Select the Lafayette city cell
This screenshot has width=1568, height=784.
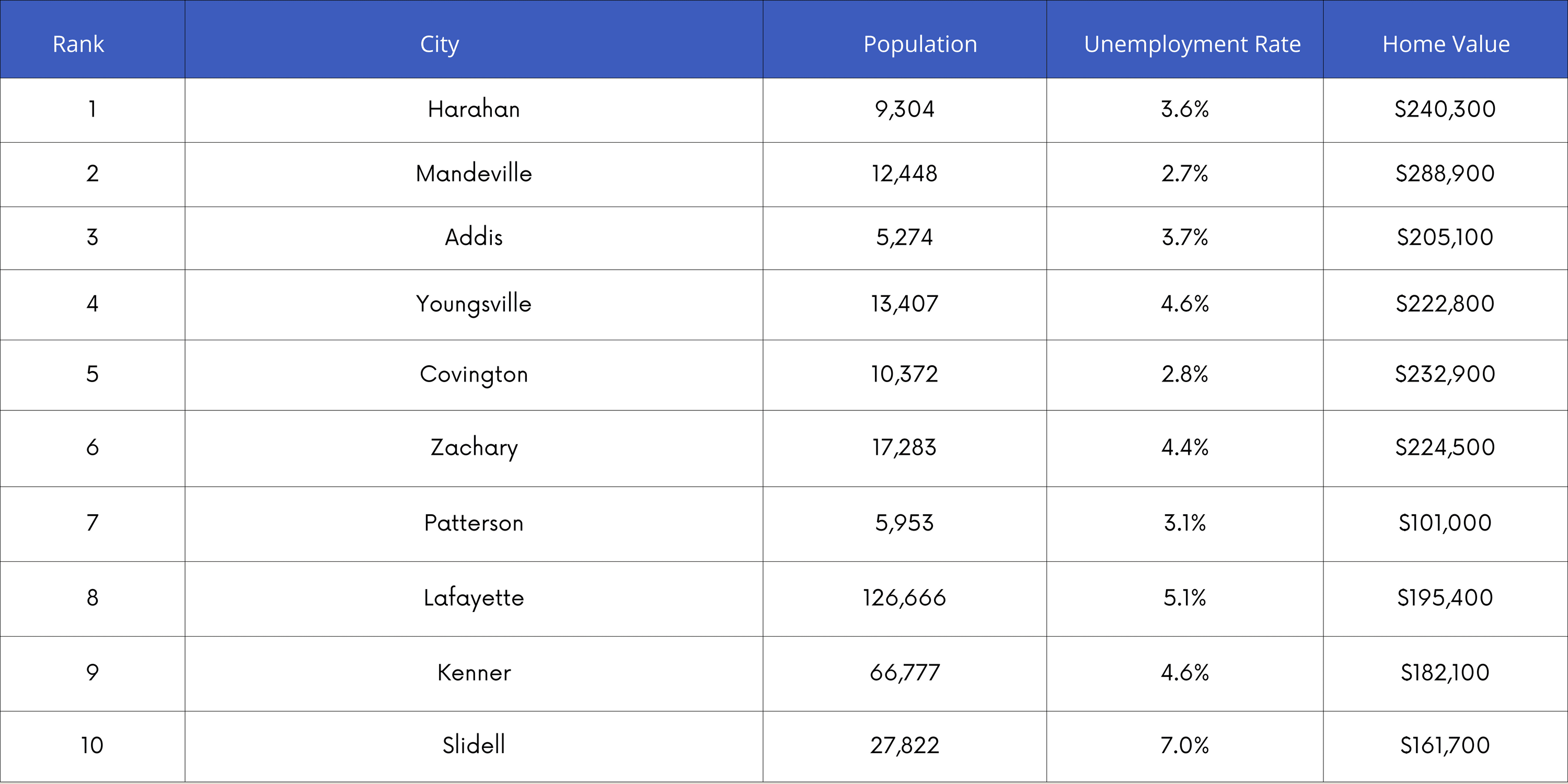[x=474, y=598]
